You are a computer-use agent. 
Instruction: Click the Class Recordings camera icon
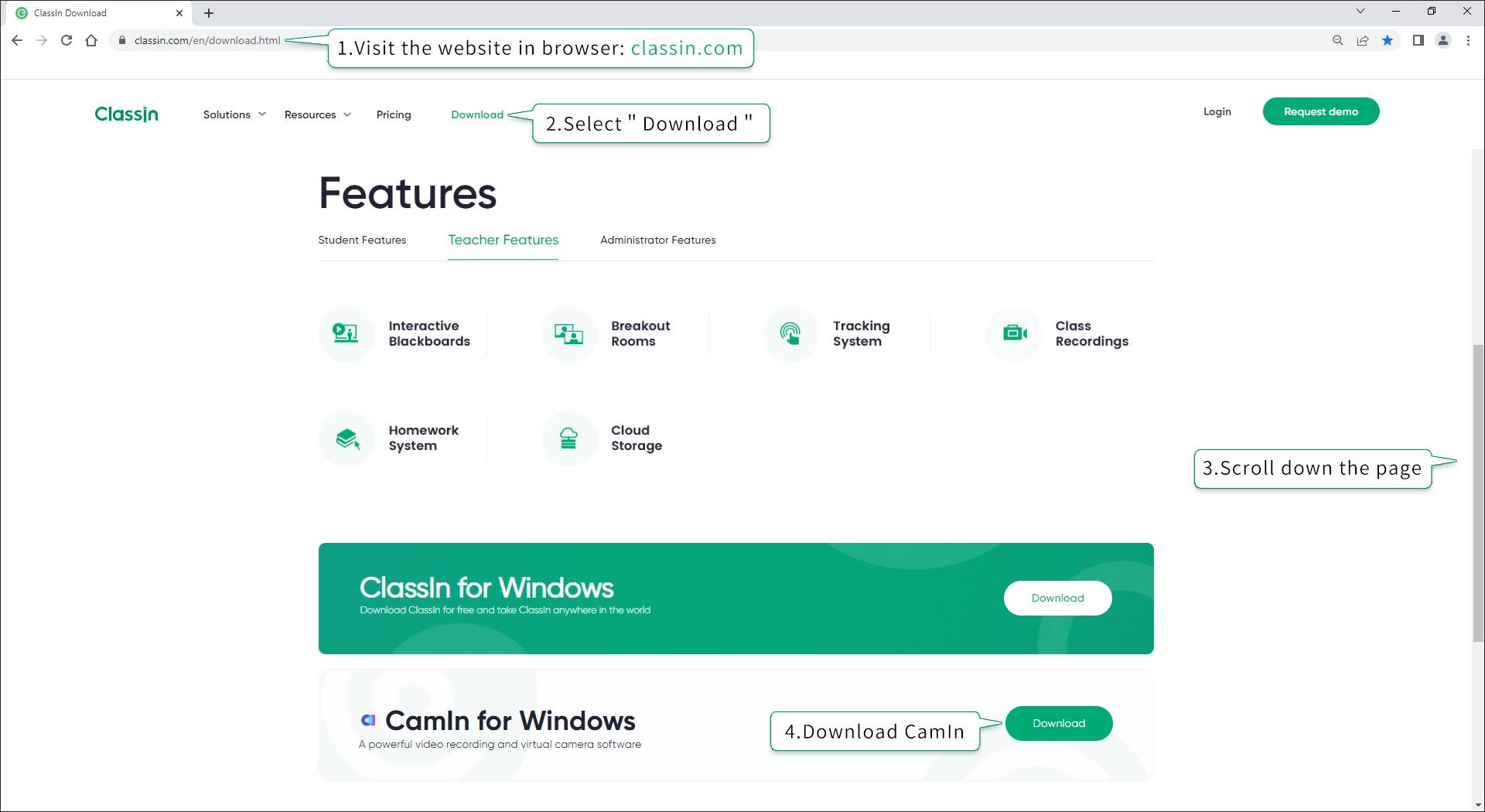tap(1014, 333)
